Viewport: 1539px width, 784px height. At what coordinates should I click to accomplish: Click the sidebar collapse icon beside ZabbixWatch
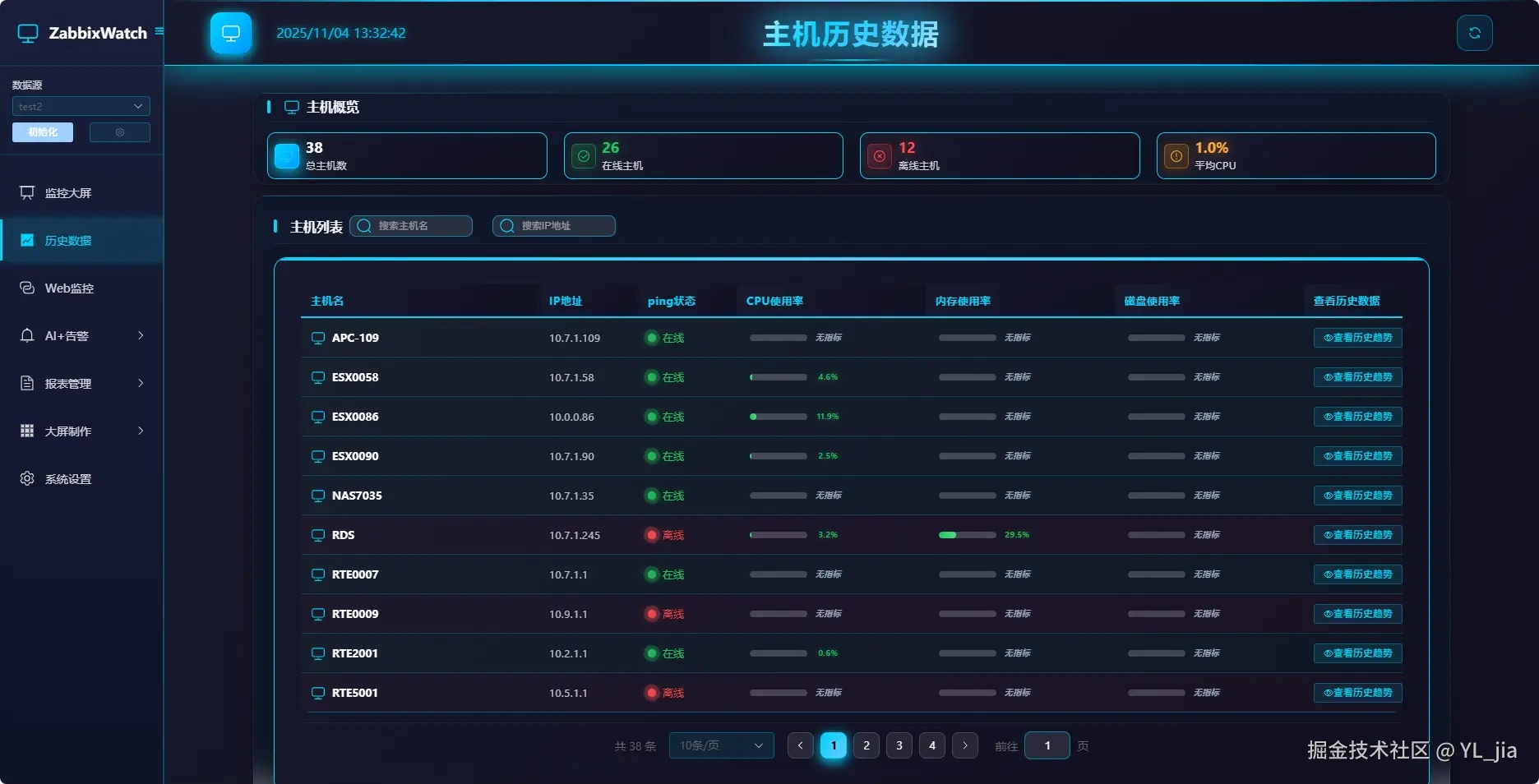(159, 31)
